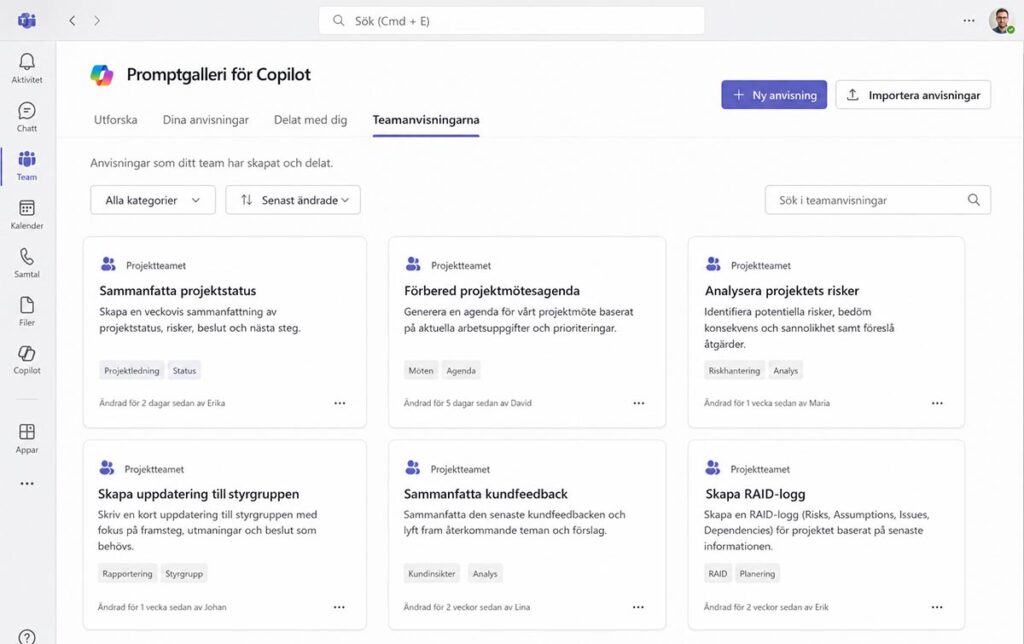Click the RAID tag
This screenshot has height=644, width=1024.
pos(718,573)
